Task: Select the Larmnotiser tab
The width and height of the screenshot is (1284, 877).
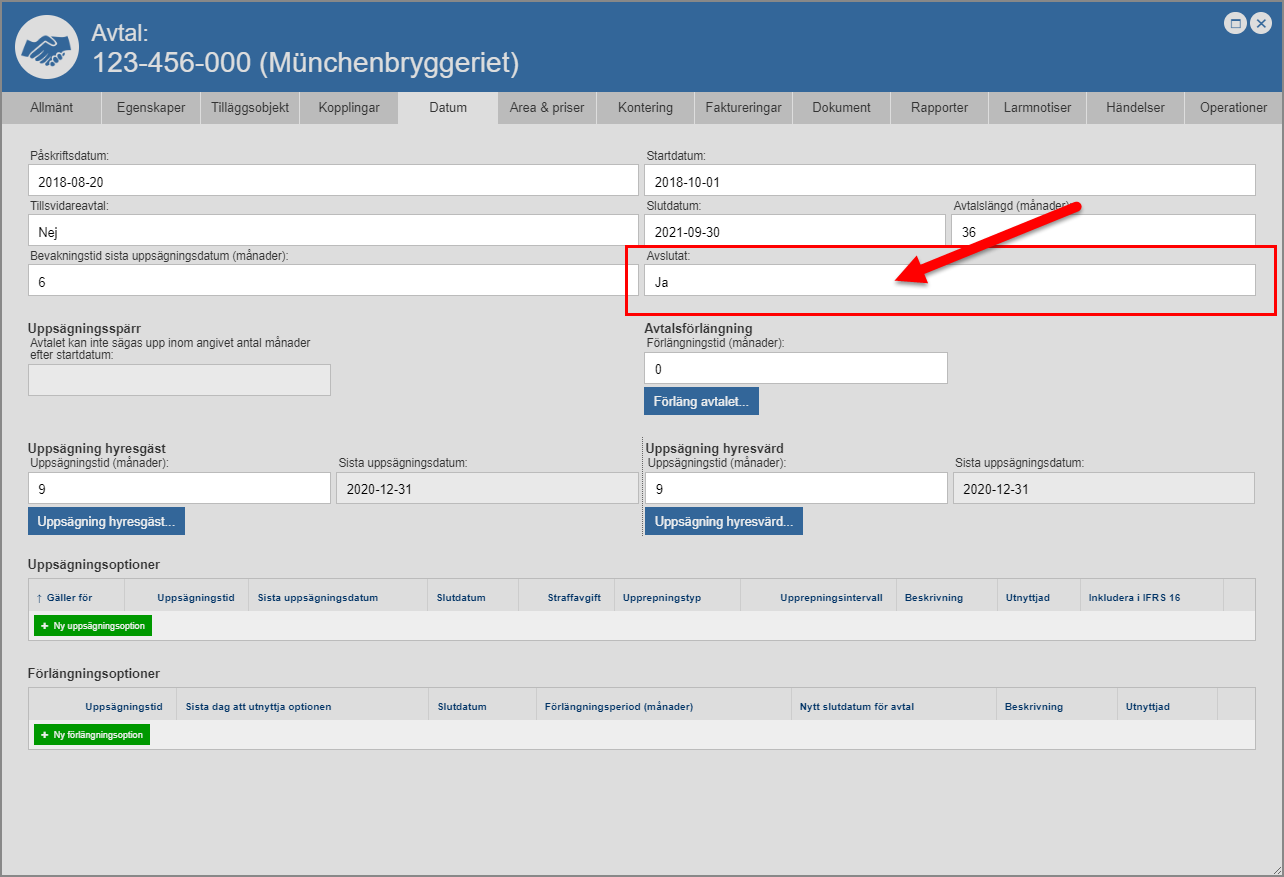Action: coord(1037,108)
